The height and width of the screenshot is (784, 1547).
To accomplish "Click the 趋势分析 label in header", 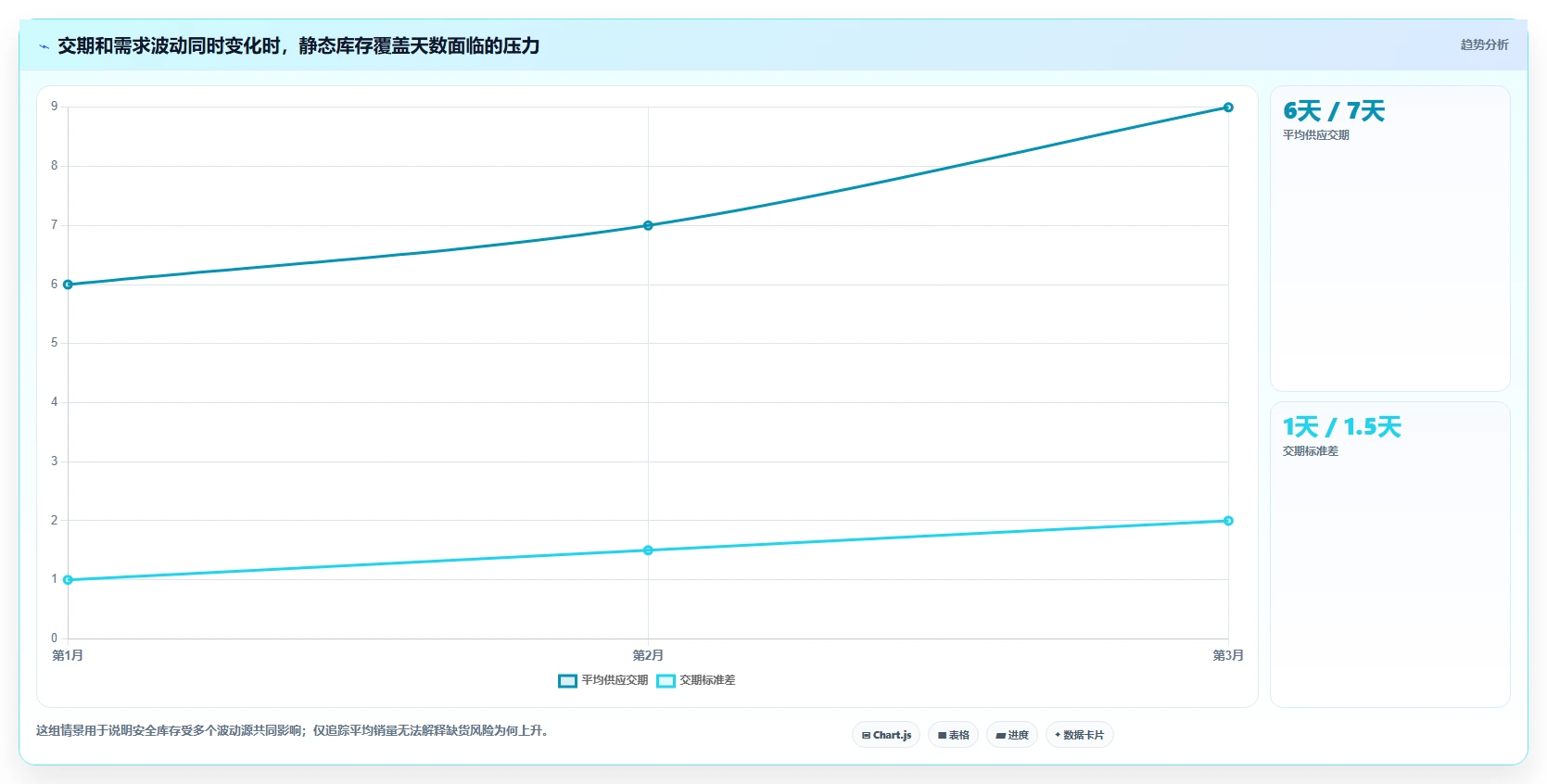I will pyautogui.click(x=1484, y=44).
